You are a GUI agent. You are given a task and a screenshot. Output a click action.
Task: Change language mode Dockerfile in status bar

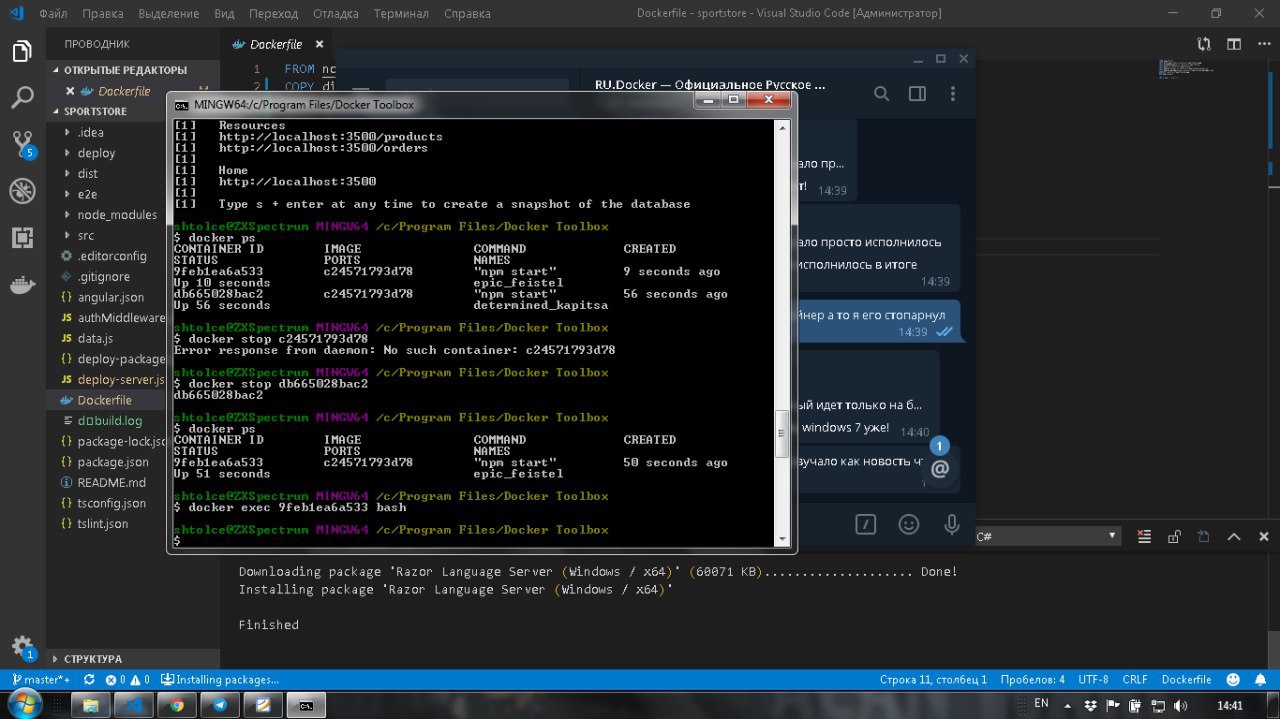tap(1186, 680)
